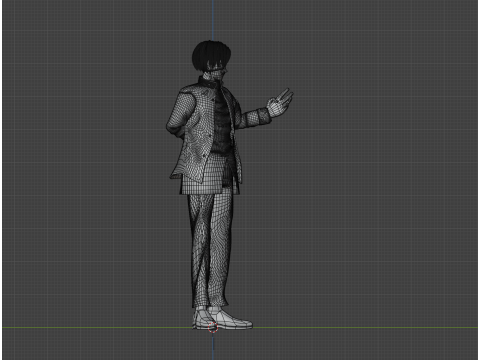Image resolution: width=480 pixels, height=360 pixels.
Task: Select the character's raised hand mesh
Action: tap(280, 103)
